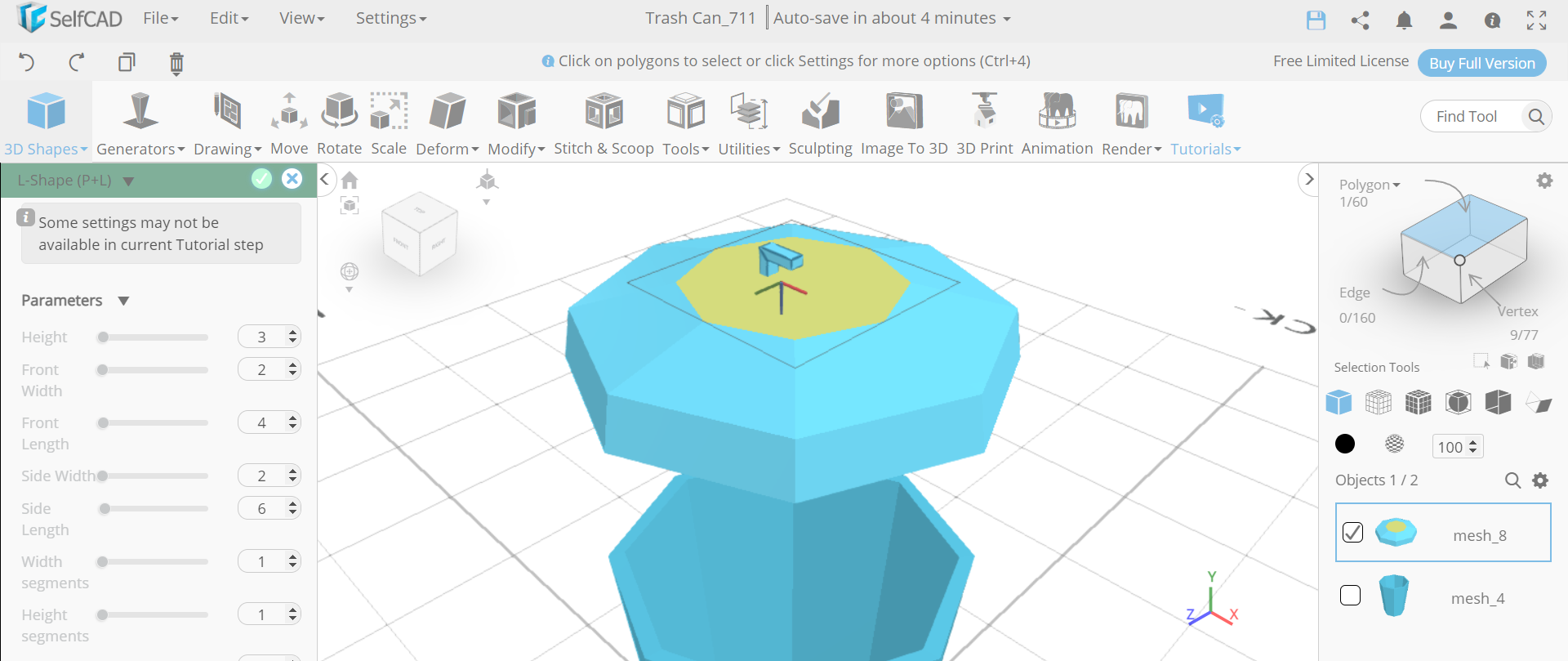Open the notifications bell
The height and width of the screenshot is (661, 1568).
coord(1404,20)
